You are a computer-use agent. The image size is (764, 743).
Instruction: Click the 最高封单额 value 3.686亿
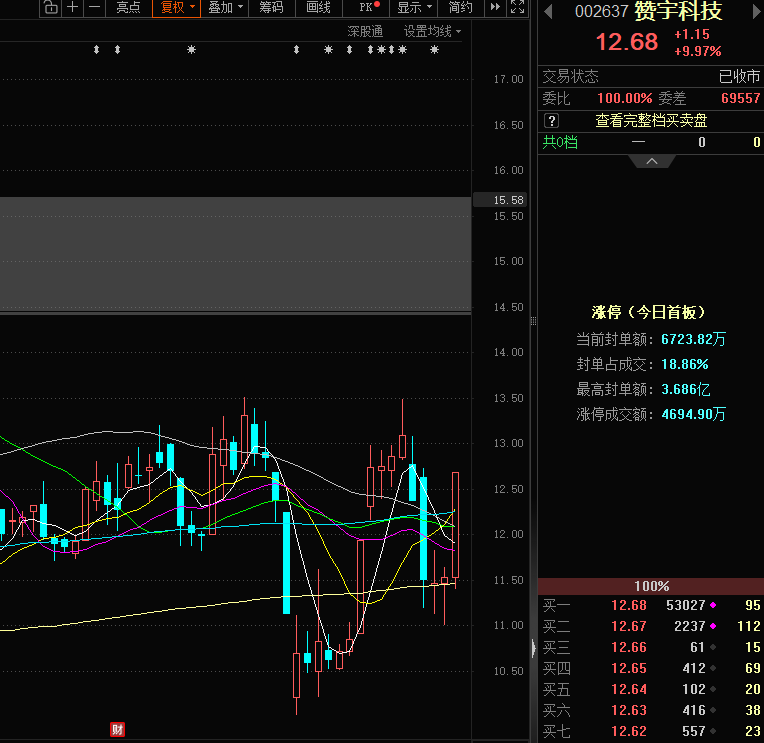point(686,389)
